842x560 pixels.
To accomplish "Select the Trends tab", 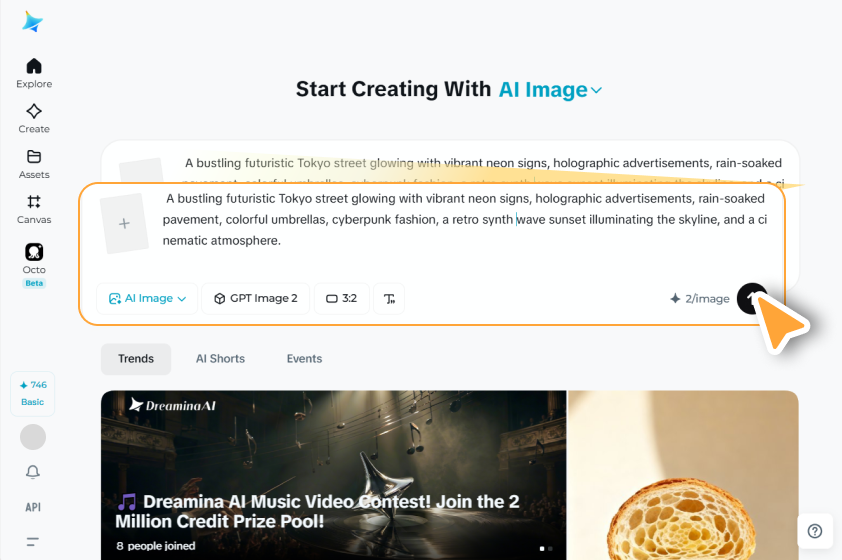I will tap(136, 359).
